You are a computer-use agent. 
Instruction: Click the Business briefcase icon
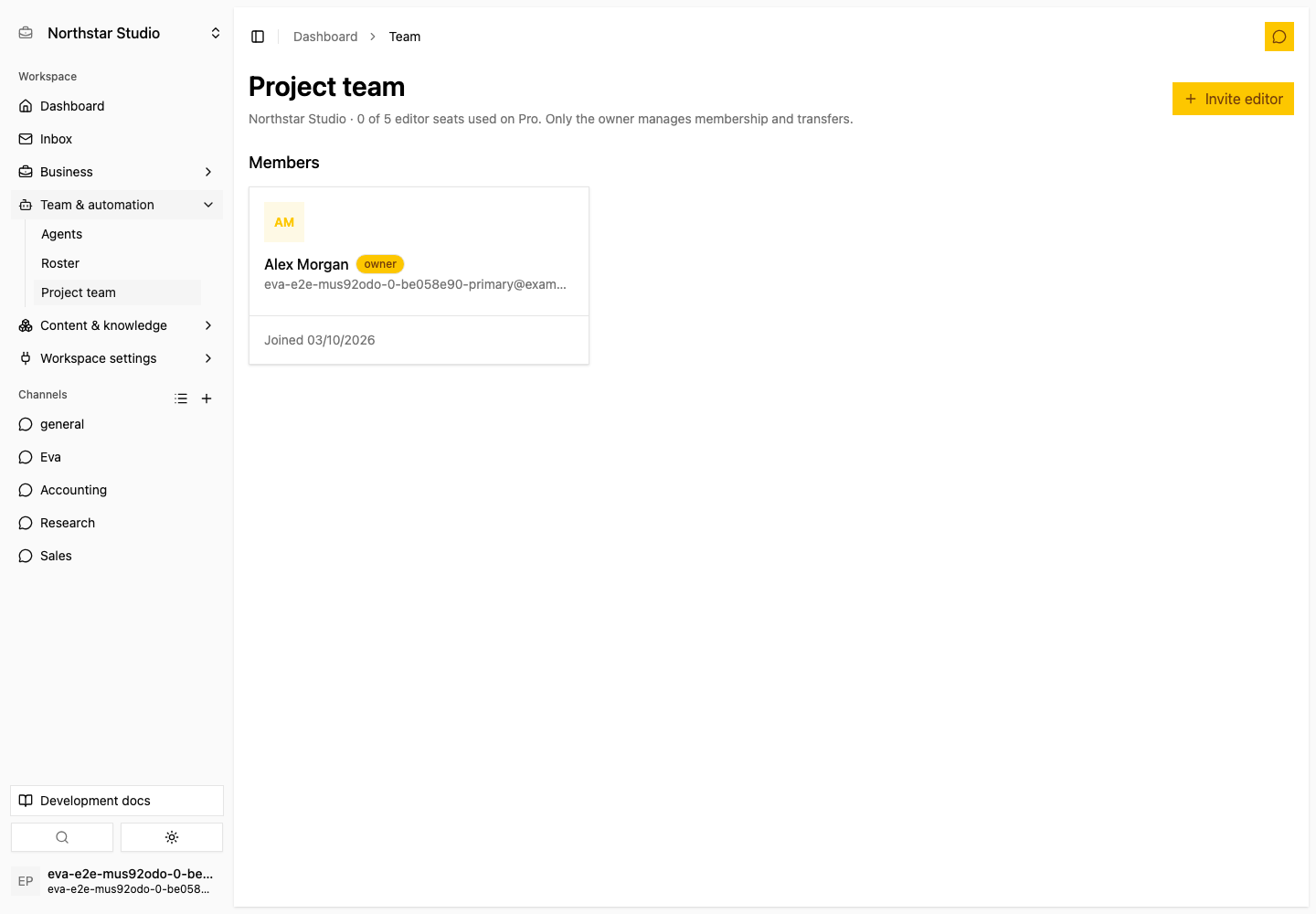tap(26, 172)
